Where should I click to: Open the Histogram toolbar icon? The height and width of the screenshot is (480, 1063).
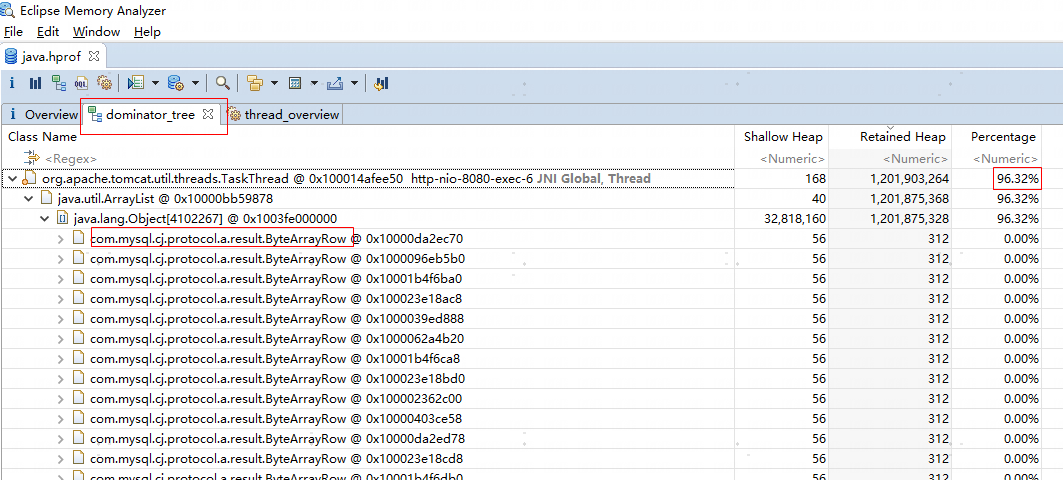(x=35, y=83)
